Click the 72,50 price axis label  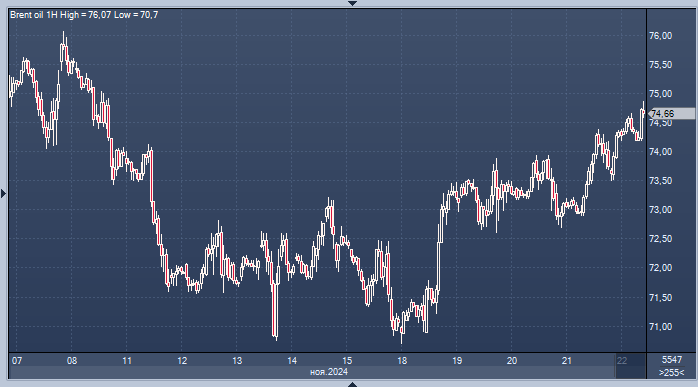point(661,239)
